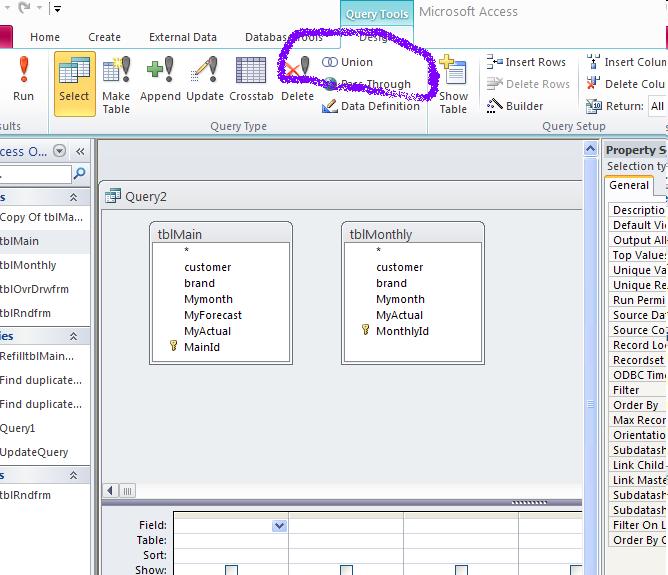Open Query1 in navigation pane
The height and width of the screenshot is (575, 668).
pyautogui.click(x=44, y=428)
